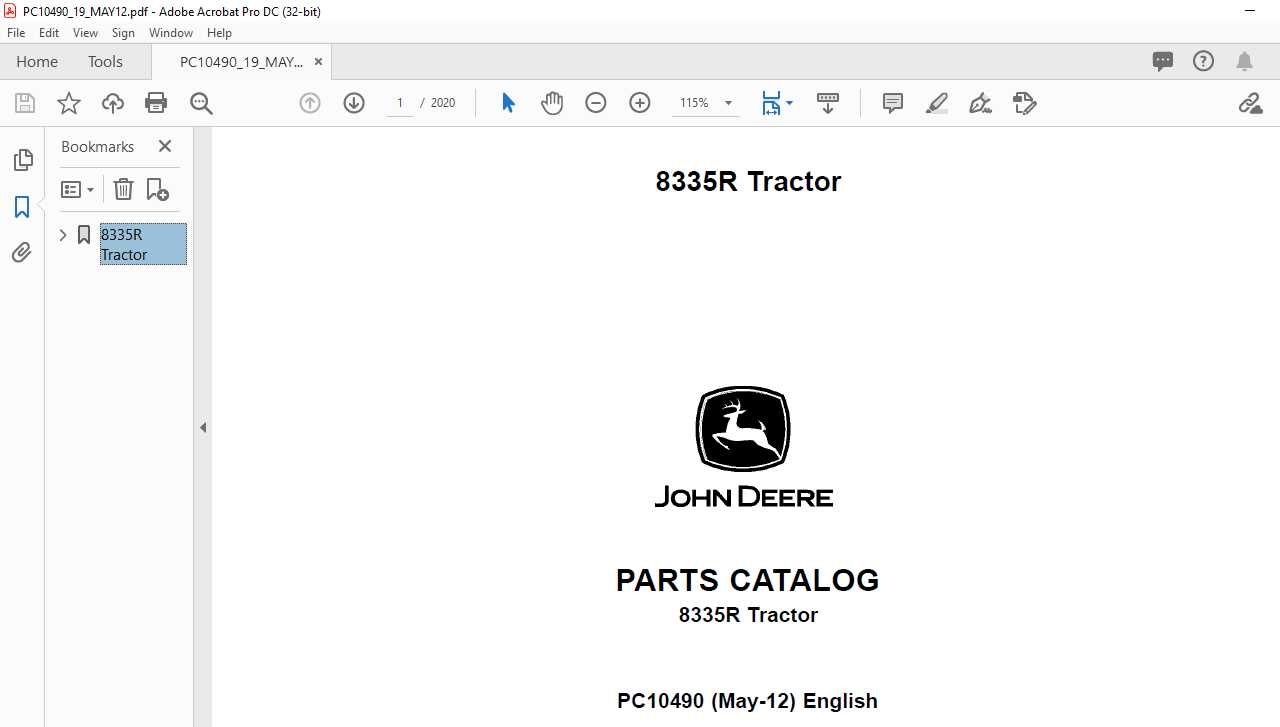Click the John Deere logo image
Screen dimensions: 1280x727
tap(743, 447)
